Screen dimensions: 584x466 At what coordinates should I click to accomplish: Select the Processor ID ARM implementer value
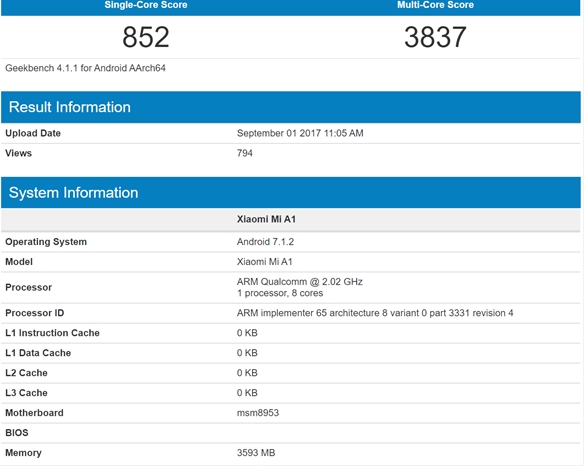tap(375, 313)
